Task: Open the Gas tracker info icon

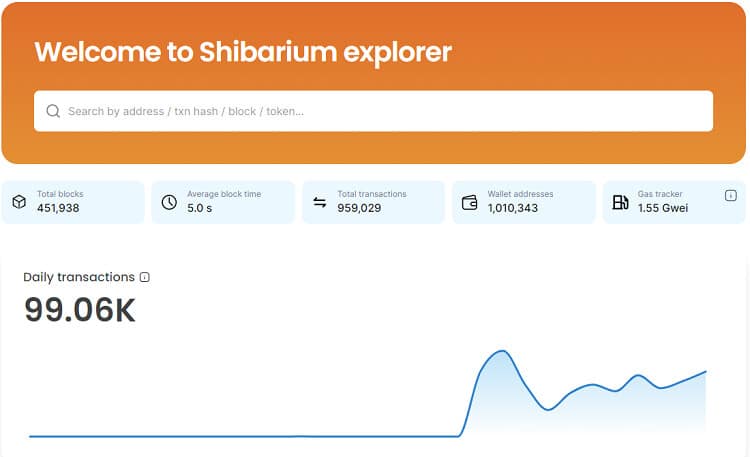Action: [730, 195]
